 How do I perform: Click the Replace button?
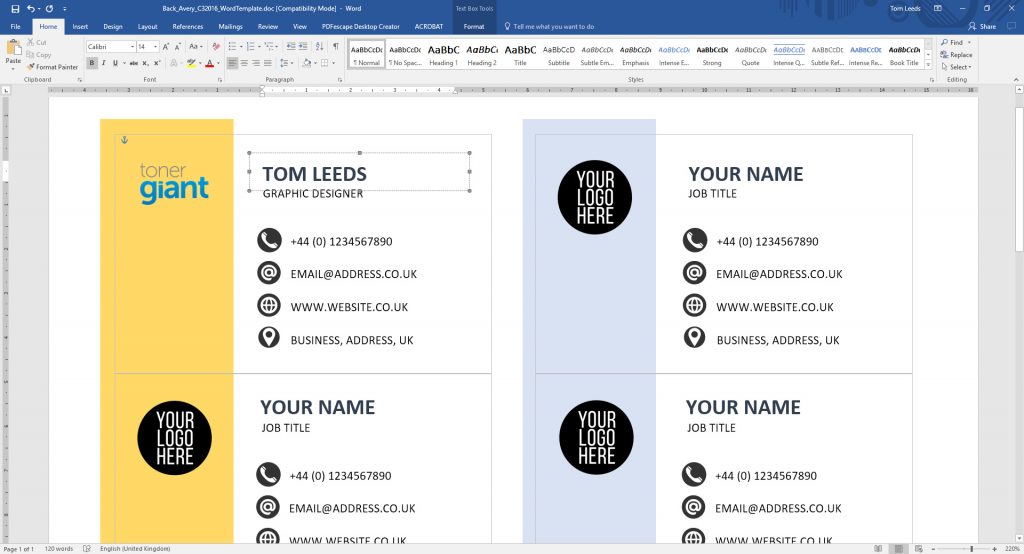point(957,55)
